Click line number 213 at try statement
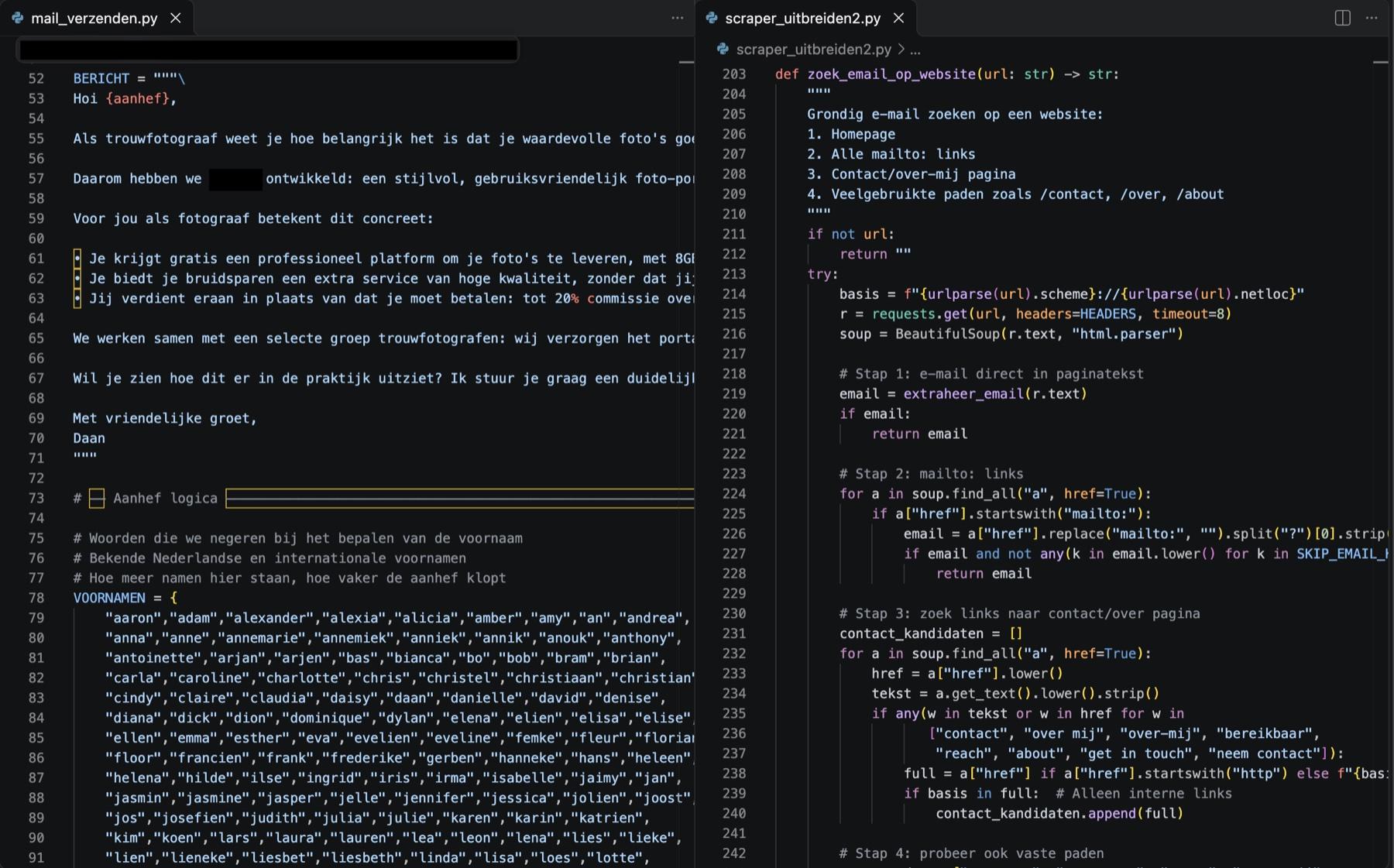 pyautogui.click(x=734, y=274)
